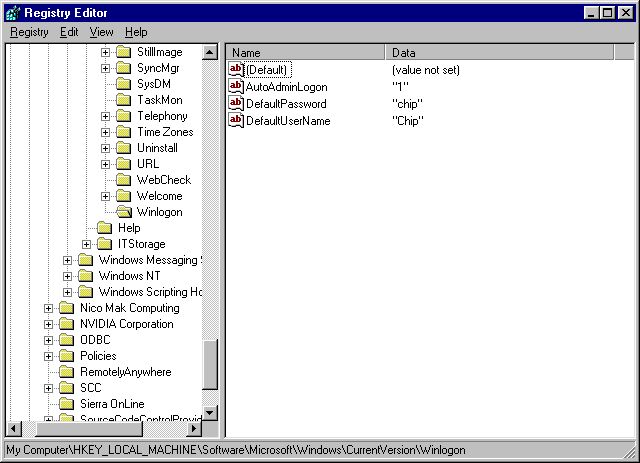Select the Sierra OnLine key label
Viewport: 640px width, 463px height.
tap(112, 404)
